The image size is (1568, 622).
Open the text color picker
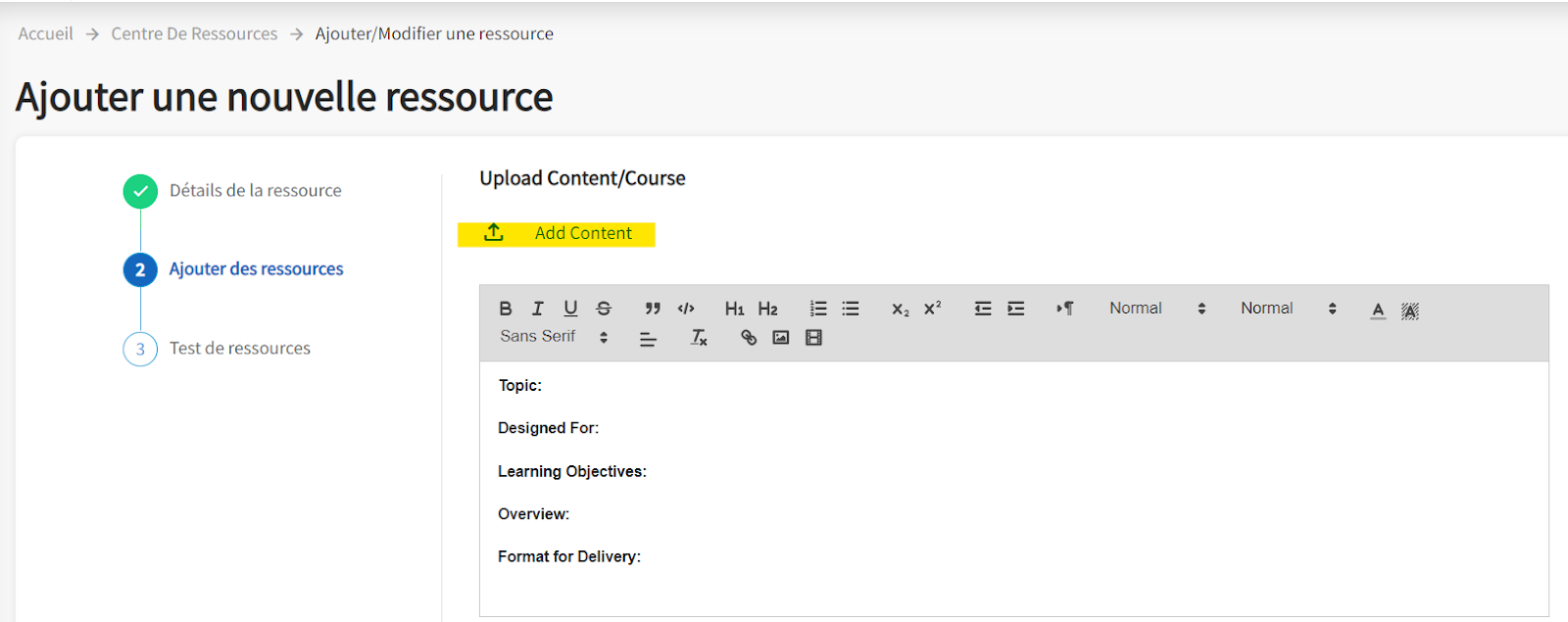[1378, 311]
